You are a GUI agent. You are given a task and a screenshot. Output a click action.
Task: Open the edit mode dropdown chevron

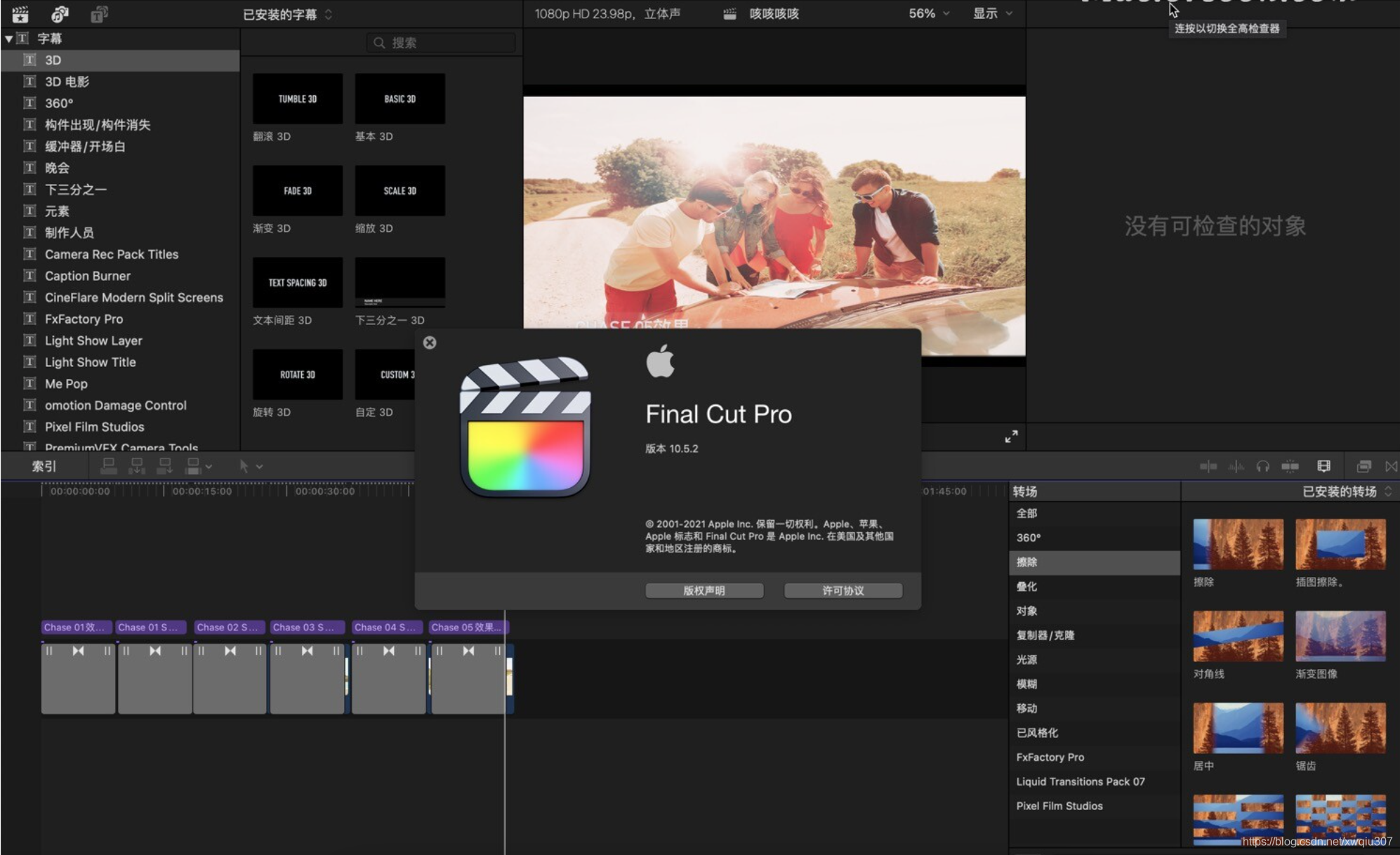click(209, 467)
